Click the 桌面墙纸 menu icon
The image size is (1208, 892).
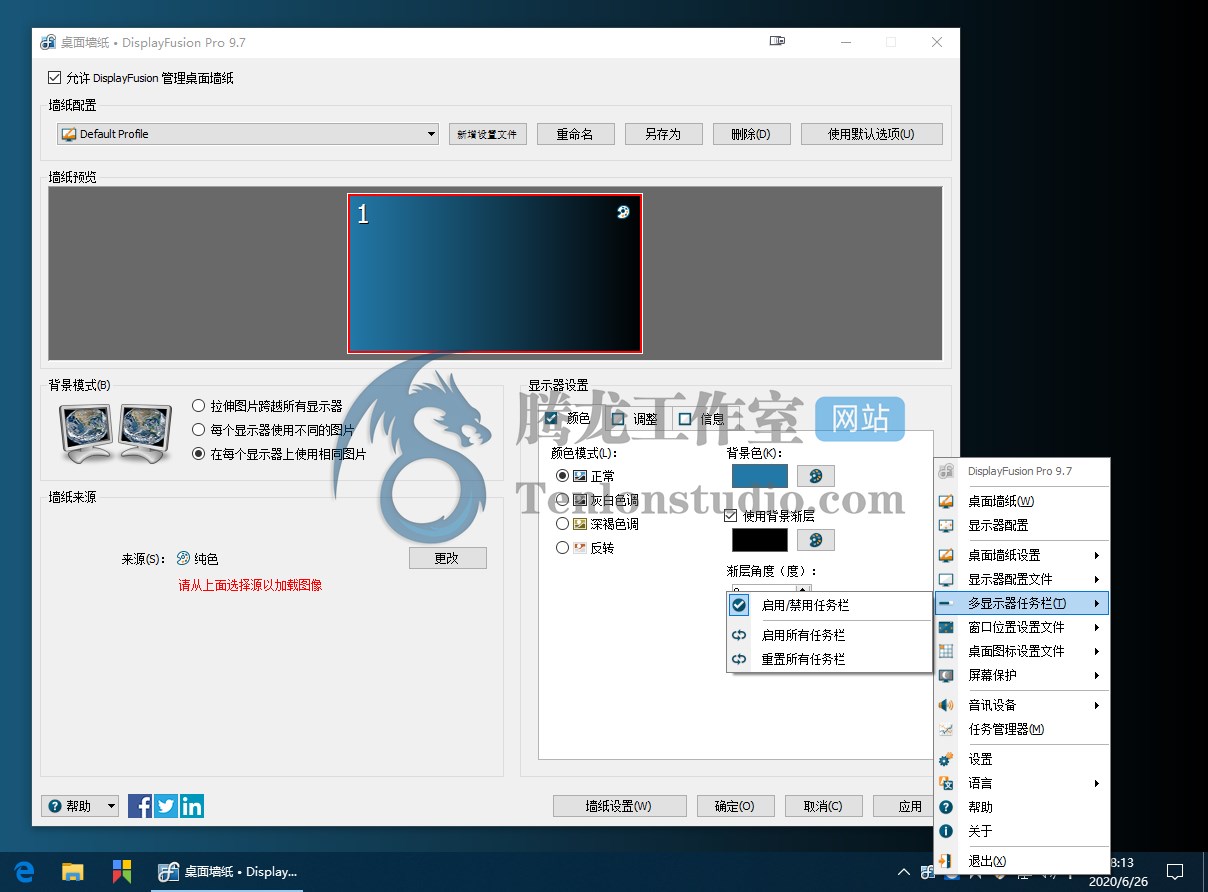[946, 501]
